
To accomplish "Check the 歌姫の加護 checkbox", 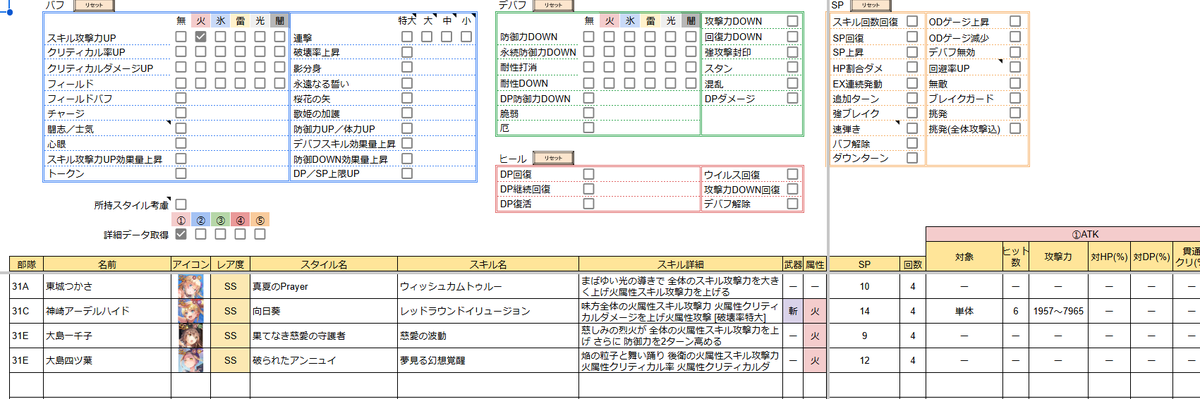I will (407, 114).
